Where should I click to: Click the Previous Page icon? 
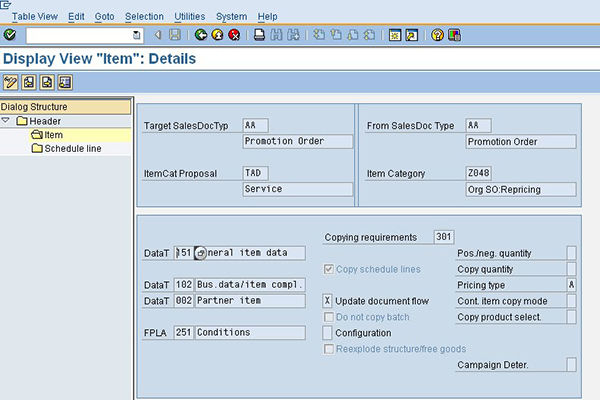tap(336, 35)
